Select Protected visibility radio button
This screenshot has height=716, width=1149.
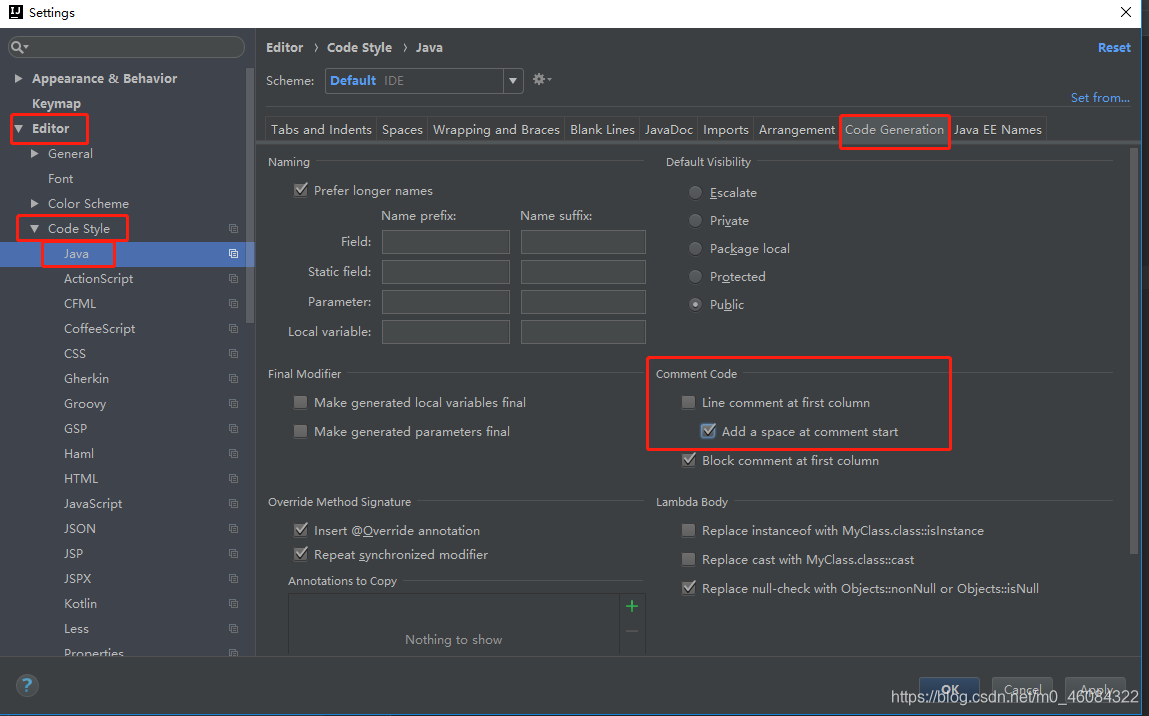[695, 276]
